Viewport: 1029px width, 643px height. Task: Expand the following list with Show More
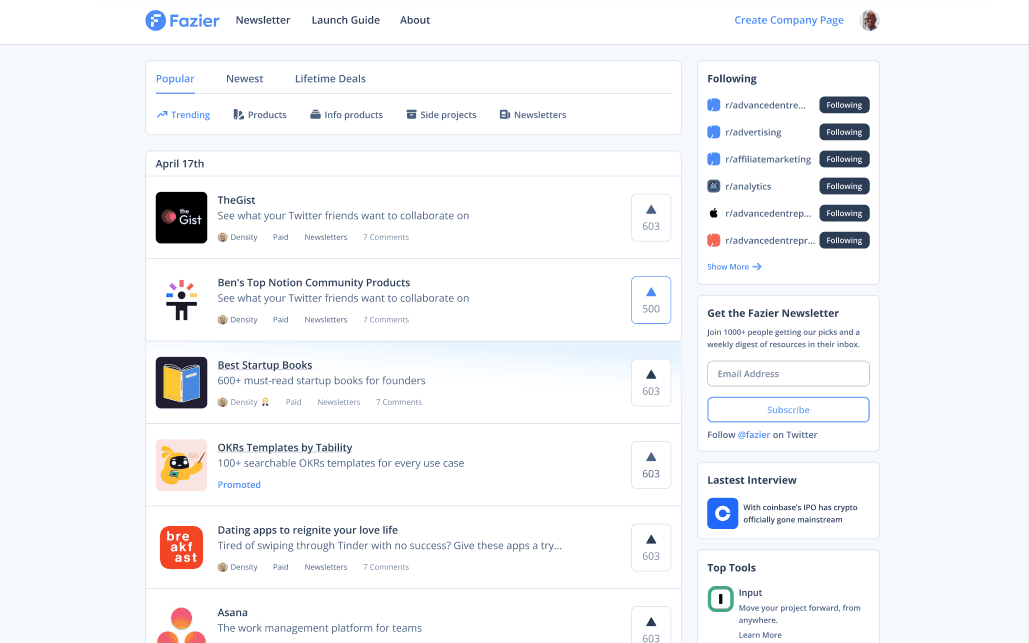coord(734,267)
